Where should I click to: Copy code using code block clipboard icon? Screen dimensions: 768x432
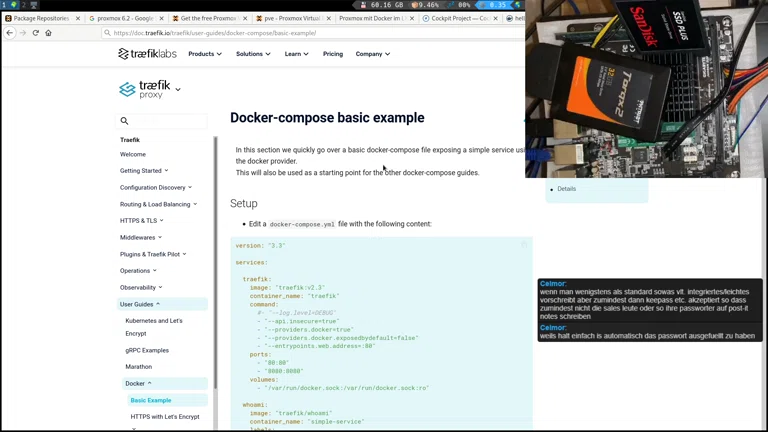pyautogui.click(x=523, y=244)
